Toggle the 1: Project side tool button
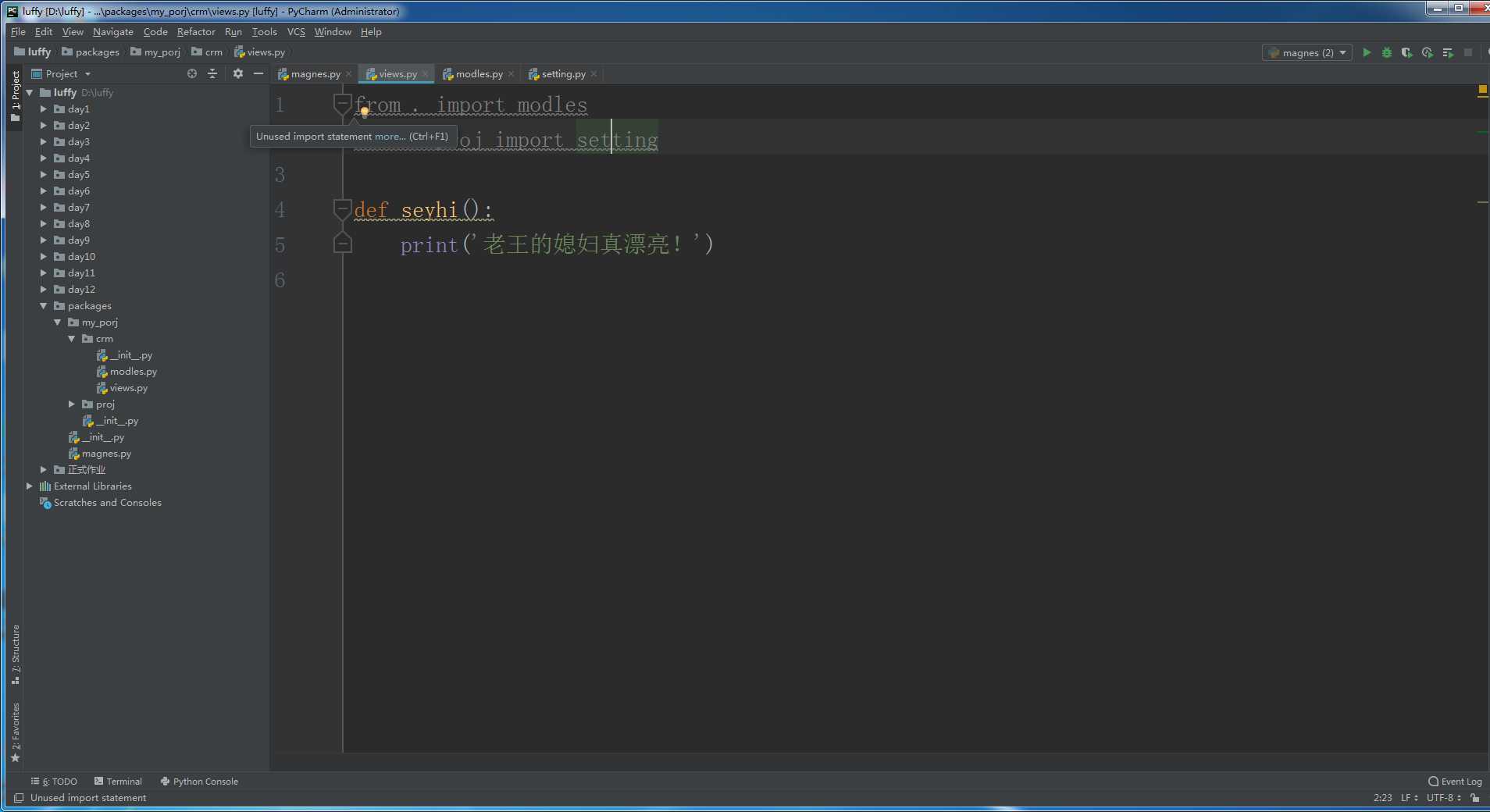The width and height of the screenshot is (1490, 812). pos(15,96)
